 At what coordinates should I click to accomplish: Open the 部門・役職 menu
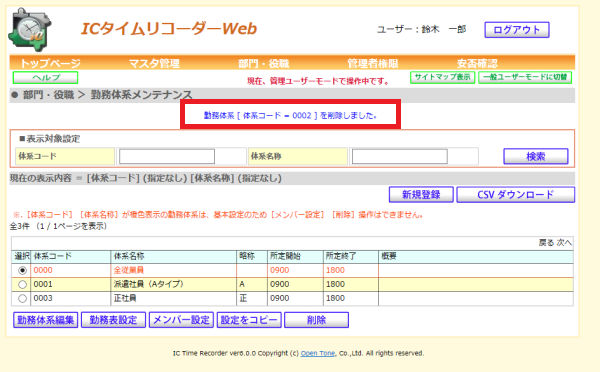264,63
